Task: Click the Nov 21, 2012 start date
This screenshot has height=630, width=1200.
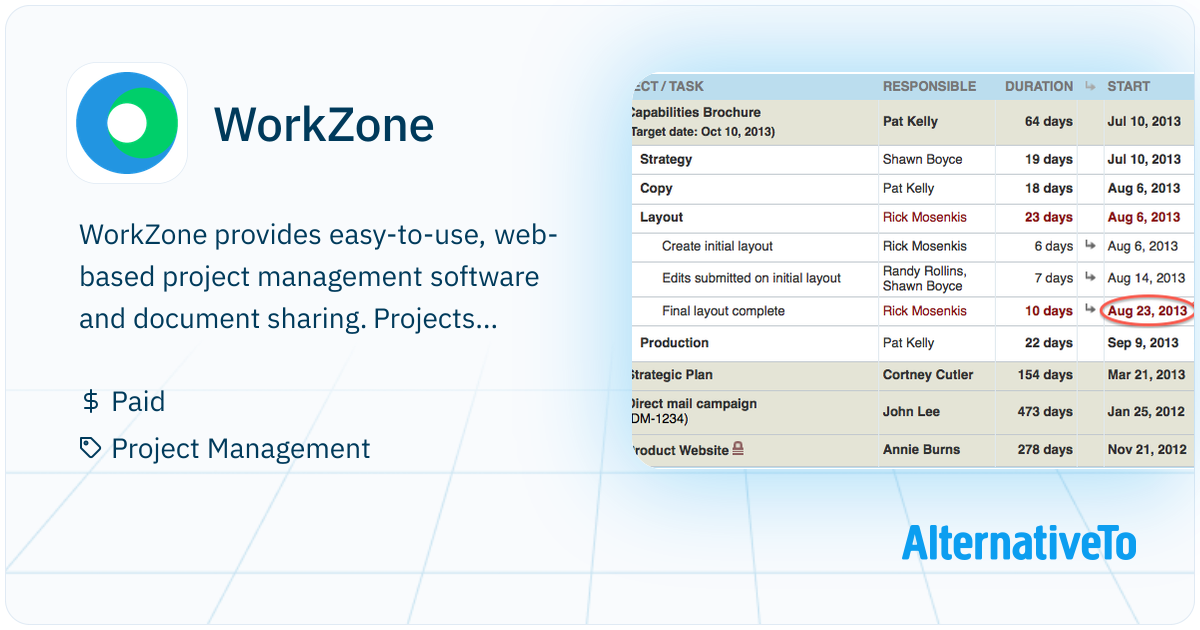Action: (1147, 450)
